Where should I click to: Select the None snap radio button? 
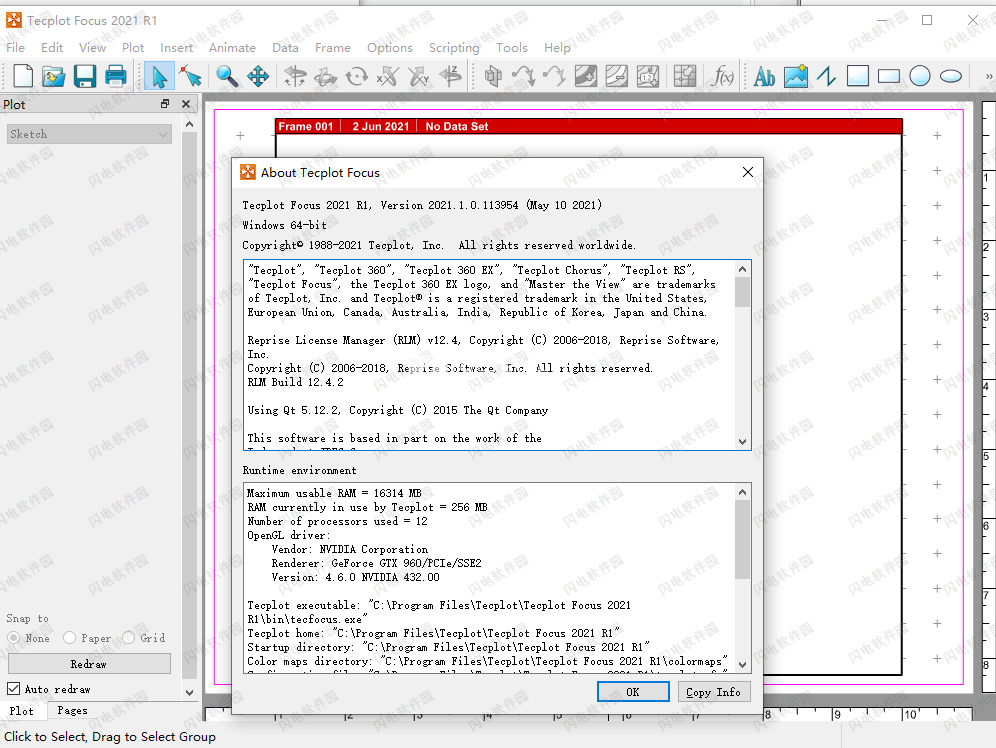pos(14,638)
